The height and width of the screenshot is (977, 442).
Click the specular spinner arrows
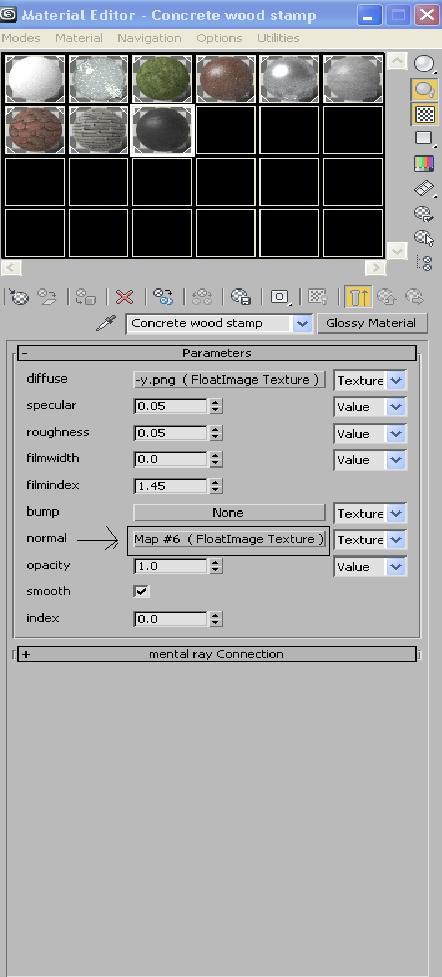coord(216,407)
